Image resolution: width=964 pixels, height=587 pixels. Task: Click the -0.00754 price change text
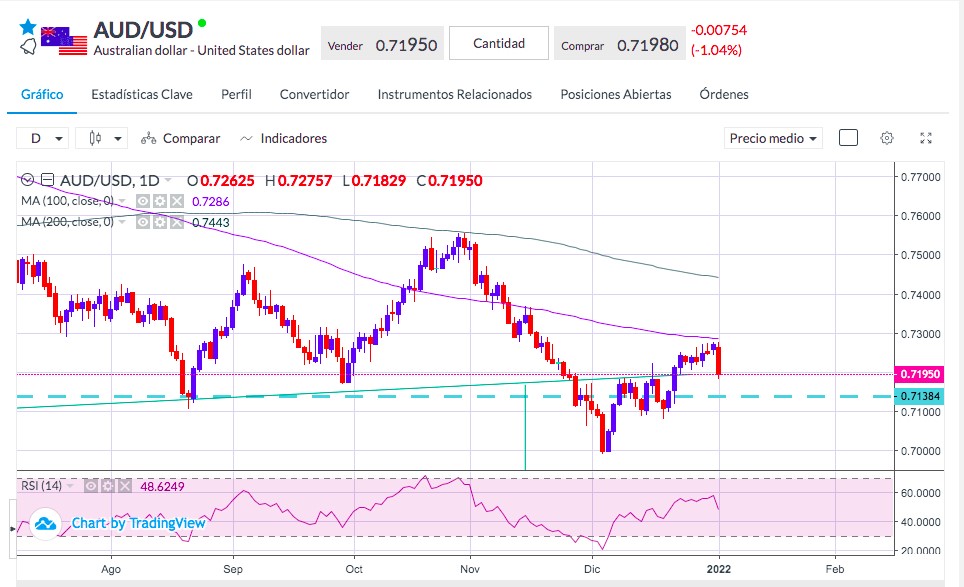click(719, 30)
